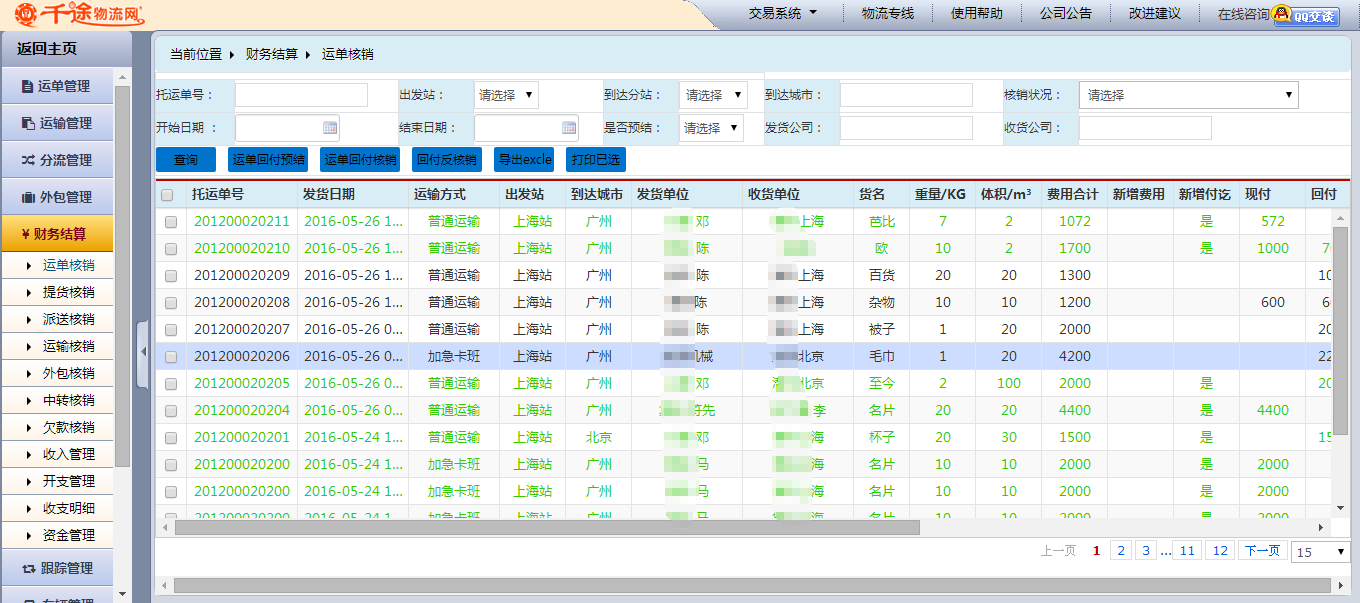This screenshot has width=1360, height=603.
Task: Open calendar picker for 结束日期
Action: 569,128
